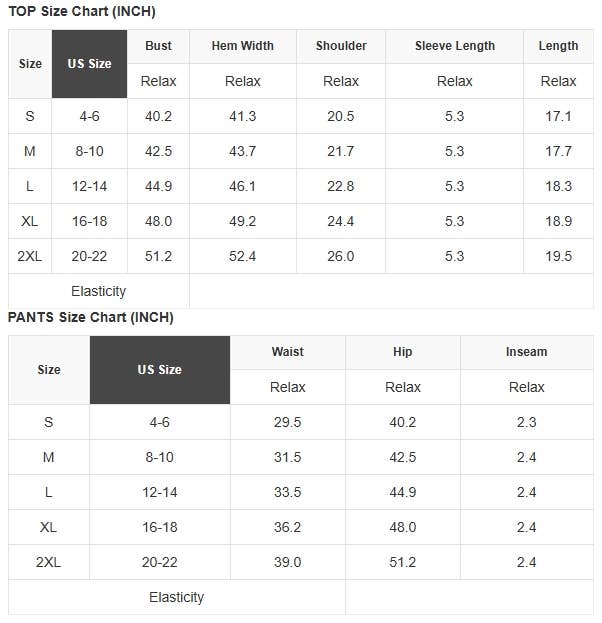Click the Bust column header
Screen dimensions: 602x623
[x=158, y=46]
